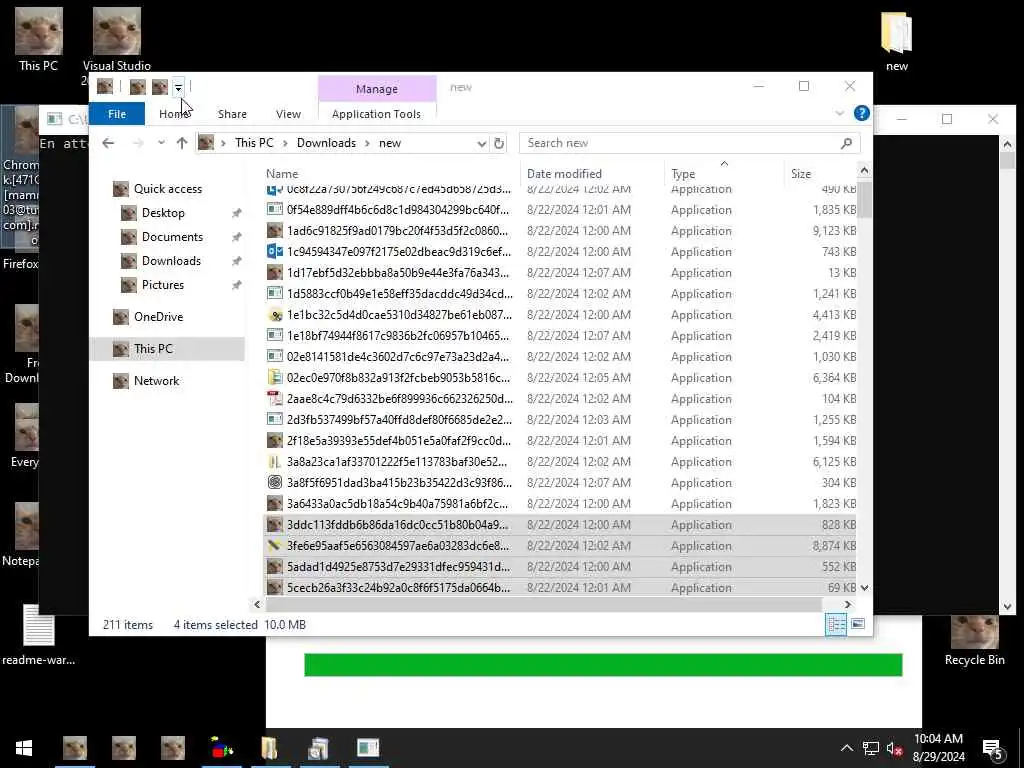Select Quick access in navigation pane
Image resolution: width=1024 pixels, height=768 pixels.
click(167, 189)
